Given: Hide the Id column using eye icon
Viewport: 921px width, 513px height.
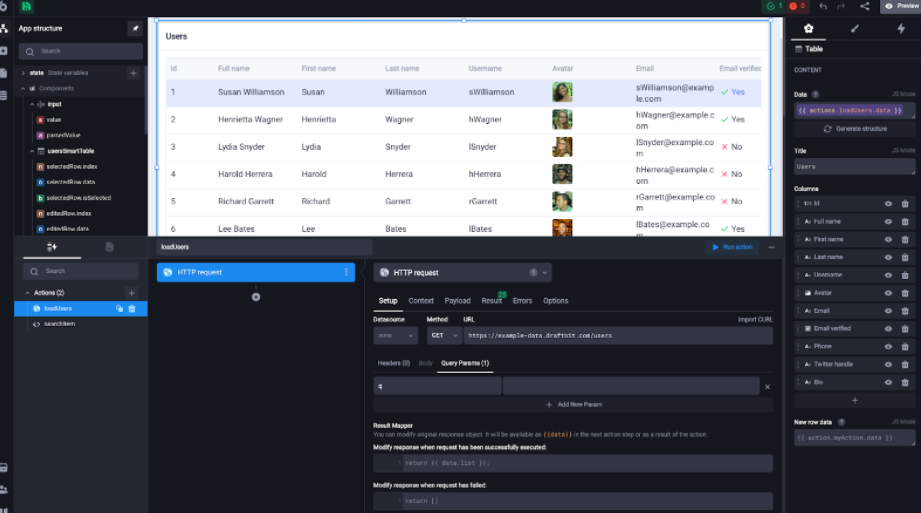Looking at the screenshot, I should point(888,203).
